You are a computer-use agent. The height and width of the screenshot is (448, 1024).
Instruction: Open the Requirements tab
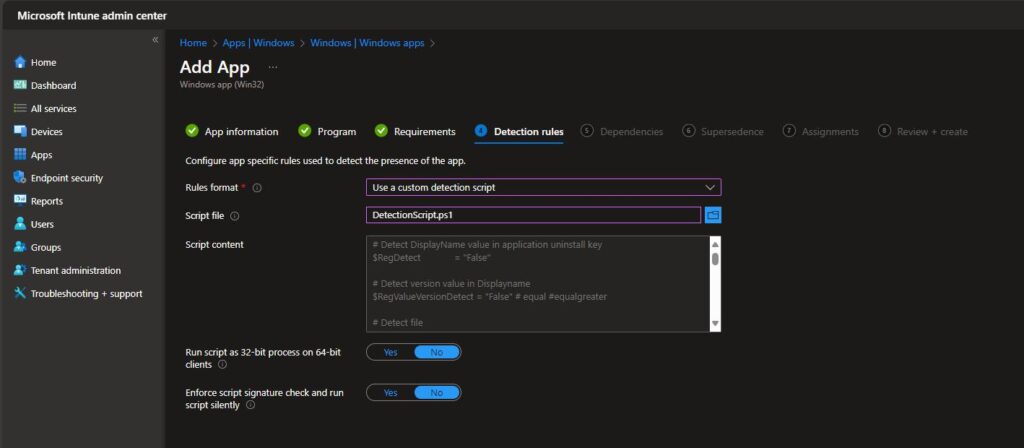(x=415, y=131)
